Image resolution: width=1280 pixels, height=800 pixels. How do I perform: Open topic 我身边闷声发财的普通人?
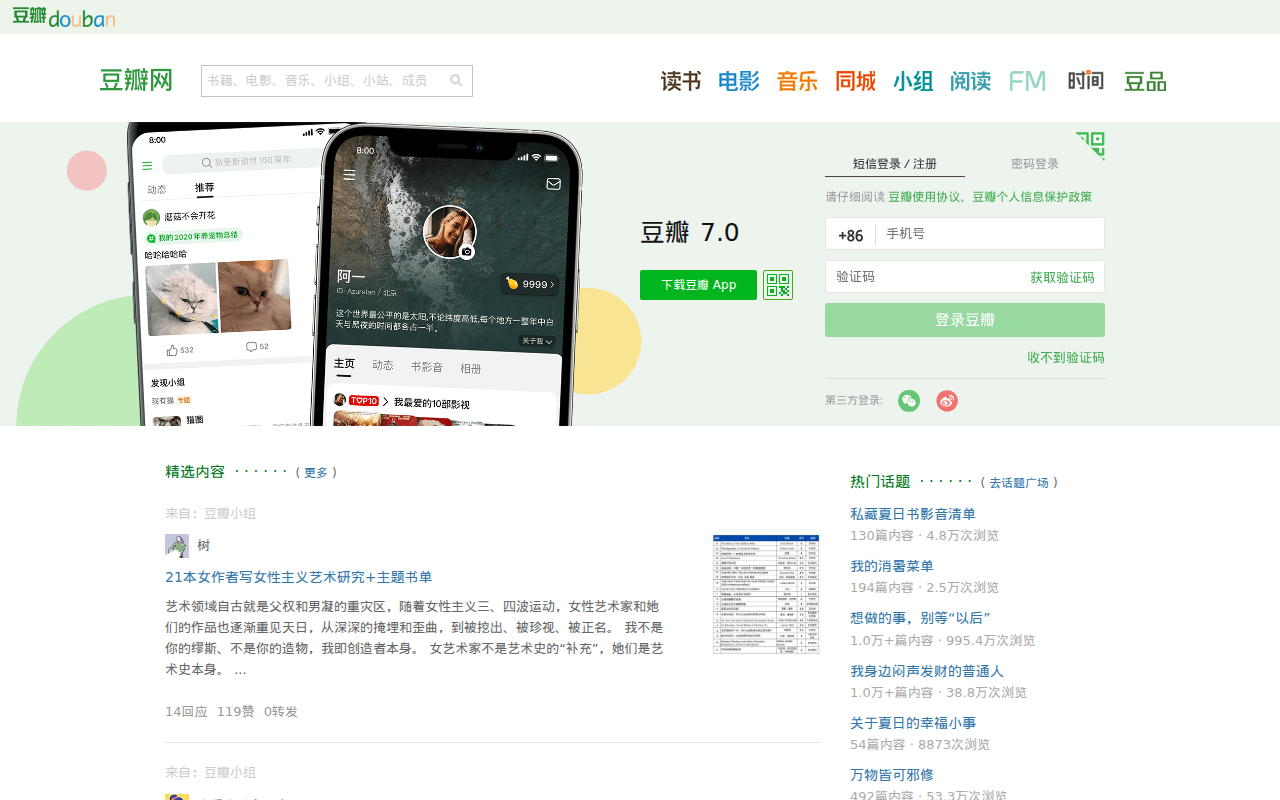pos(927,671)
